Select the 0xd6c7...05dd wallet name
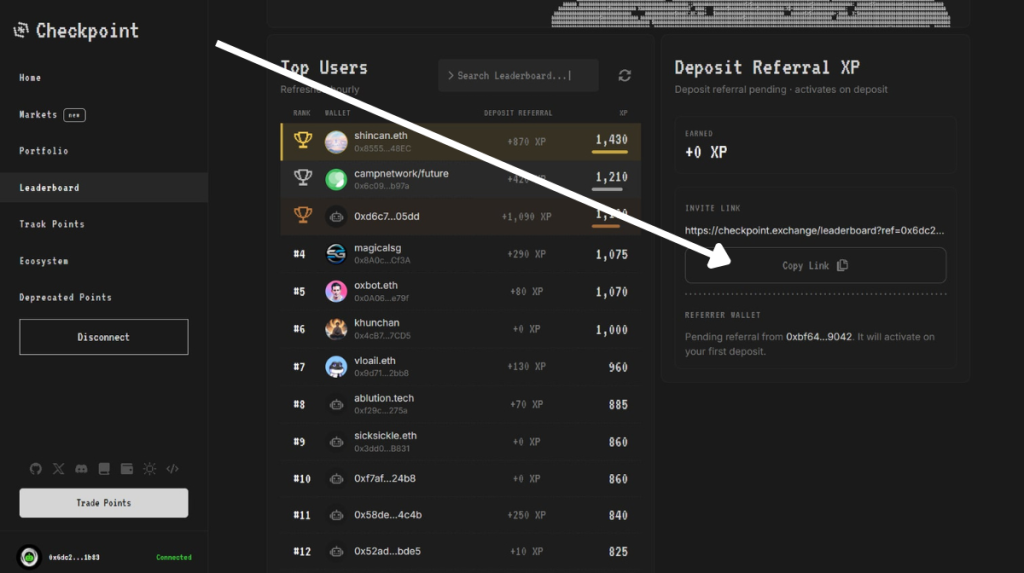1024x573 pixels. 387,216
